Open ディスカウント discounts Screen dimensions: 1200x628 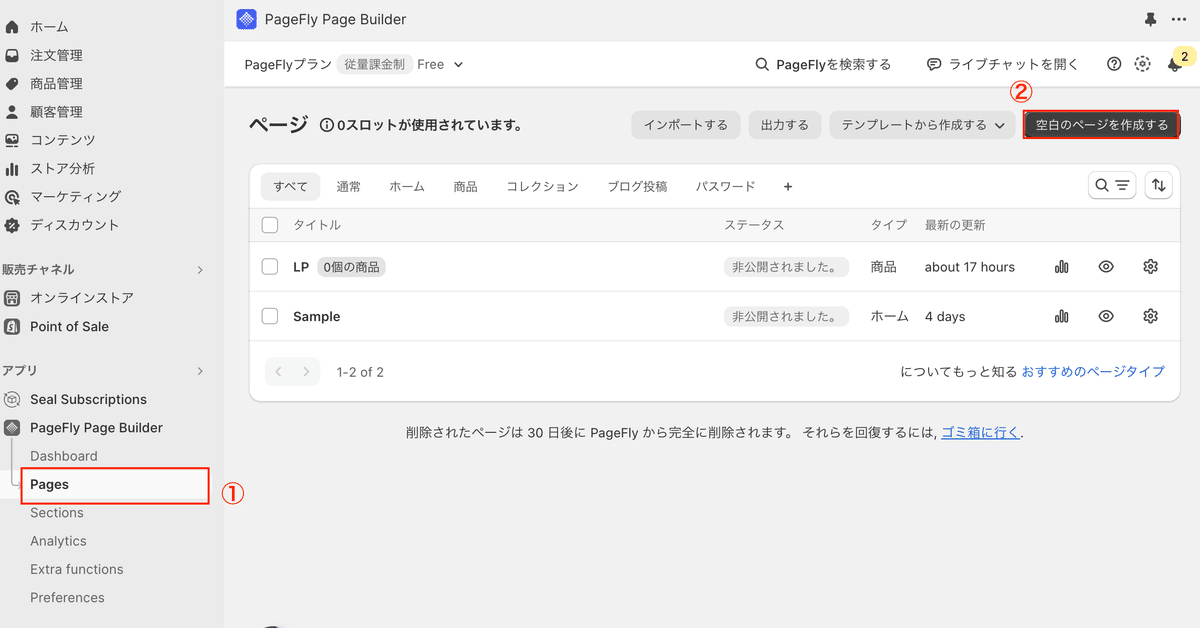click(x=74, y=225)
